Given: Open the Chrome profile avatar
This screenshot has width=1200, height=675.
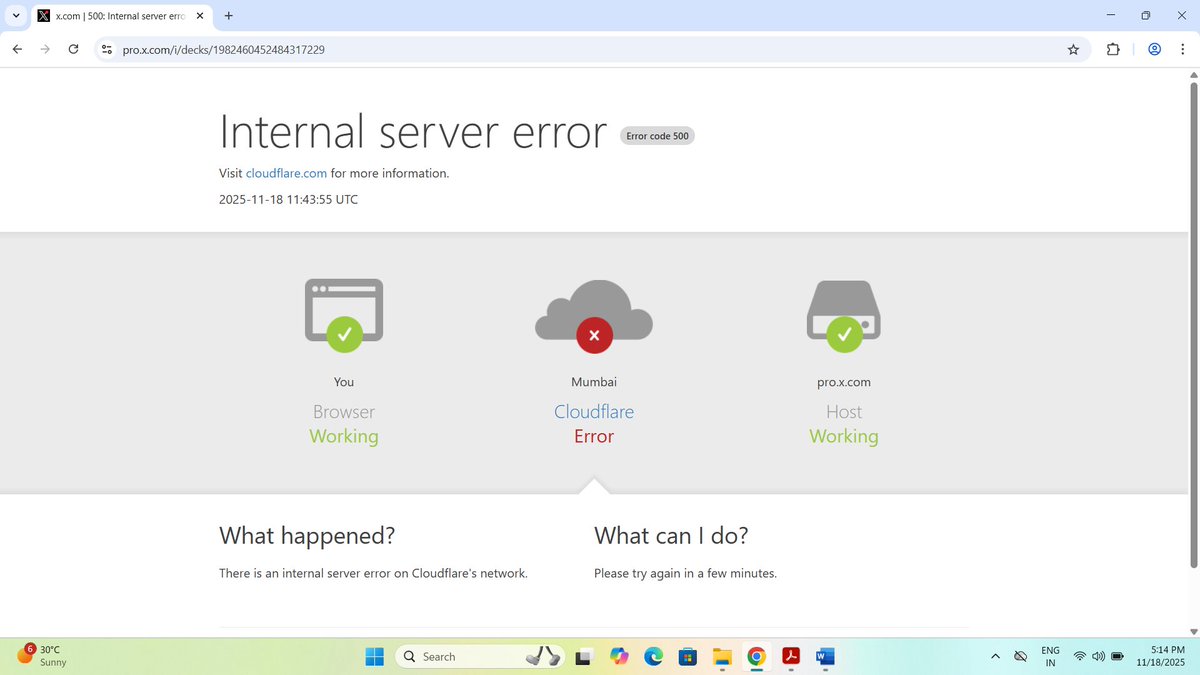Looking at the screenshot, I should (1155, 49).
